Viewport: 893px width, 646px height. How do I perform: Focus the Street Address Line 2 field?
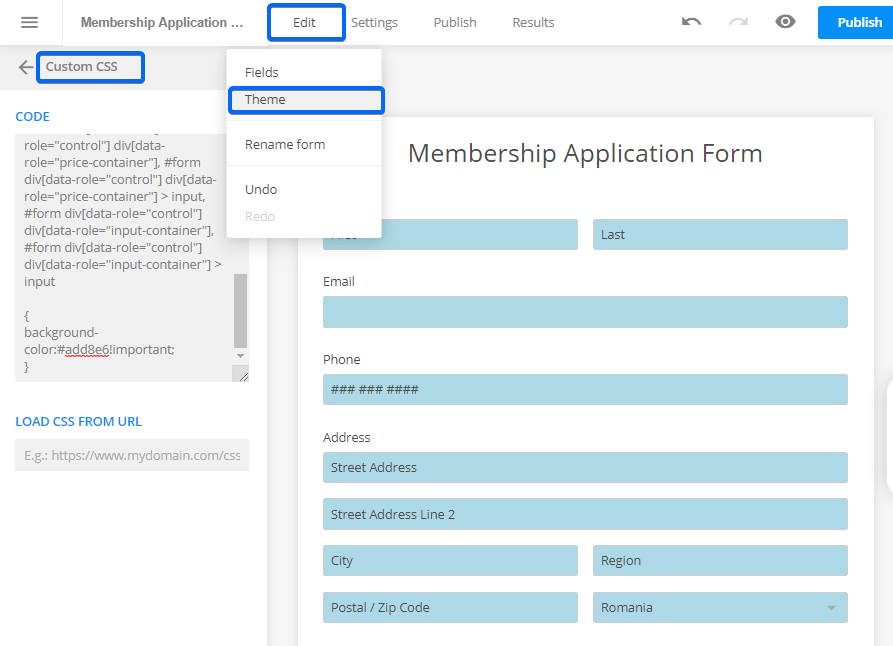(585, 514)
